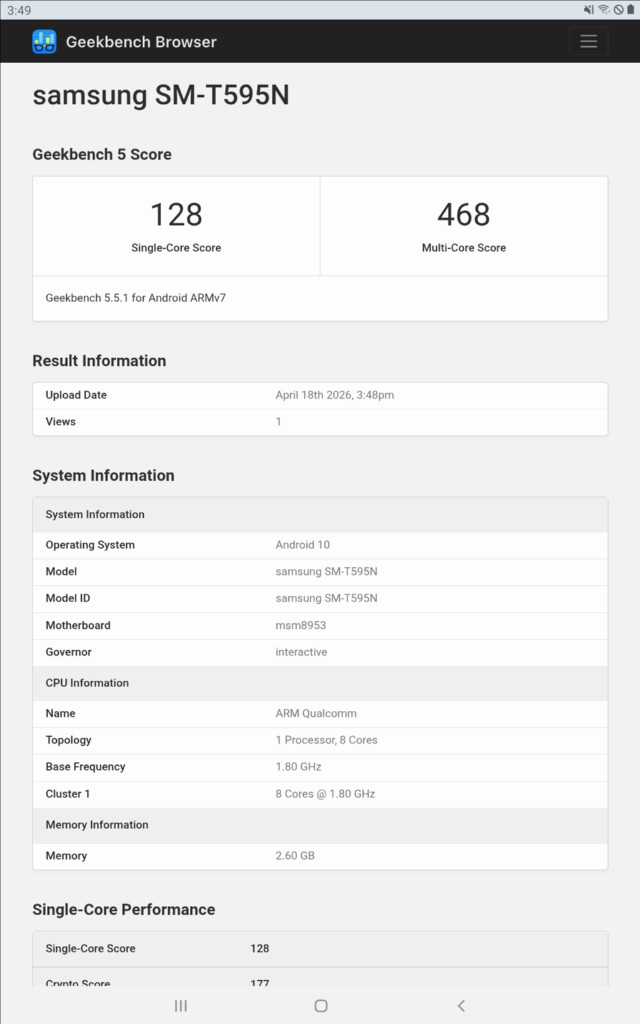Click the Single-Core Score row in performance table
This screenshot has width=640, height=1024.
320,949
